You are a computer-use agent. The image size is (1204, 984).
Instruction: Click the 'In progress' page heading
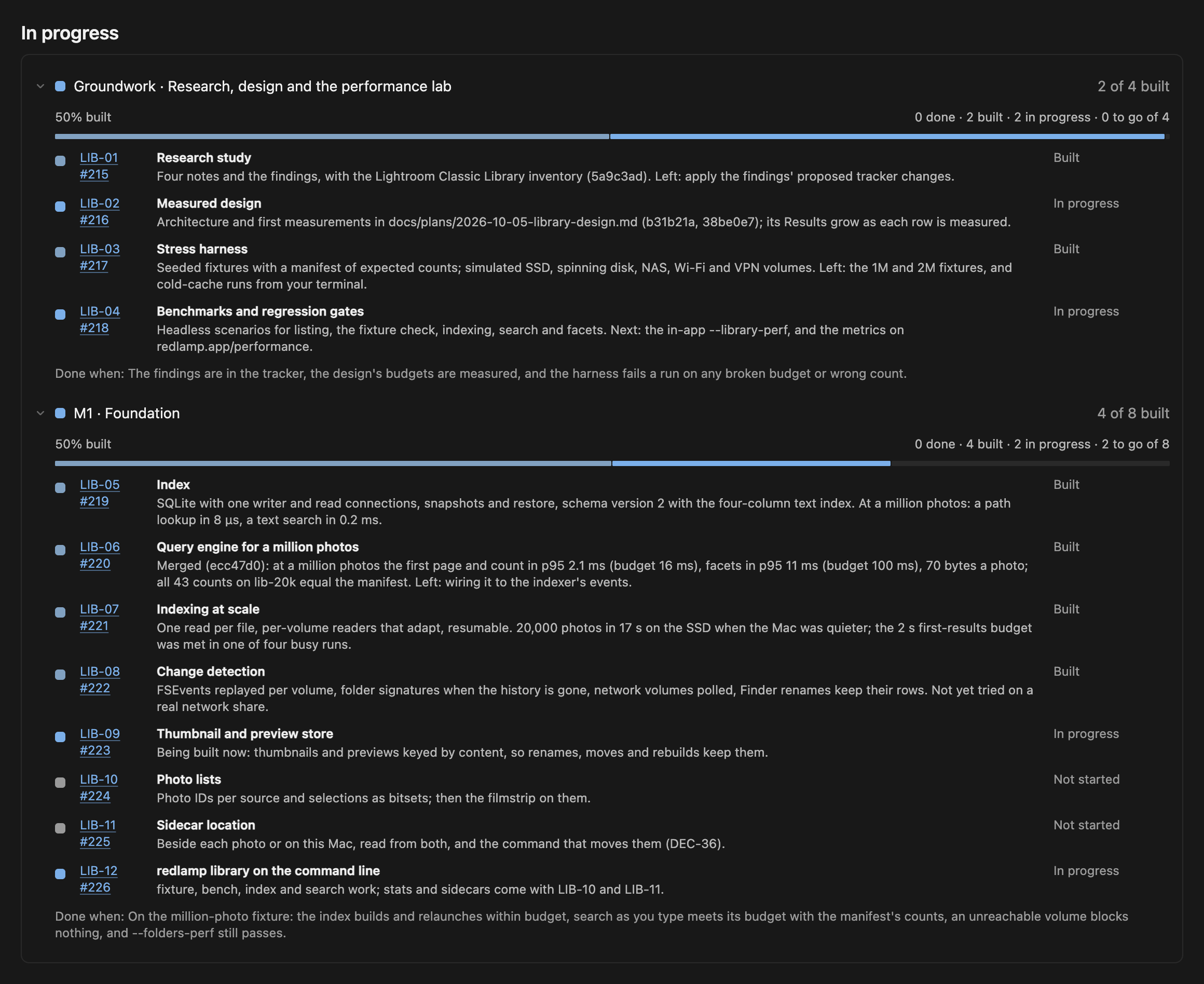click(70, 33)
